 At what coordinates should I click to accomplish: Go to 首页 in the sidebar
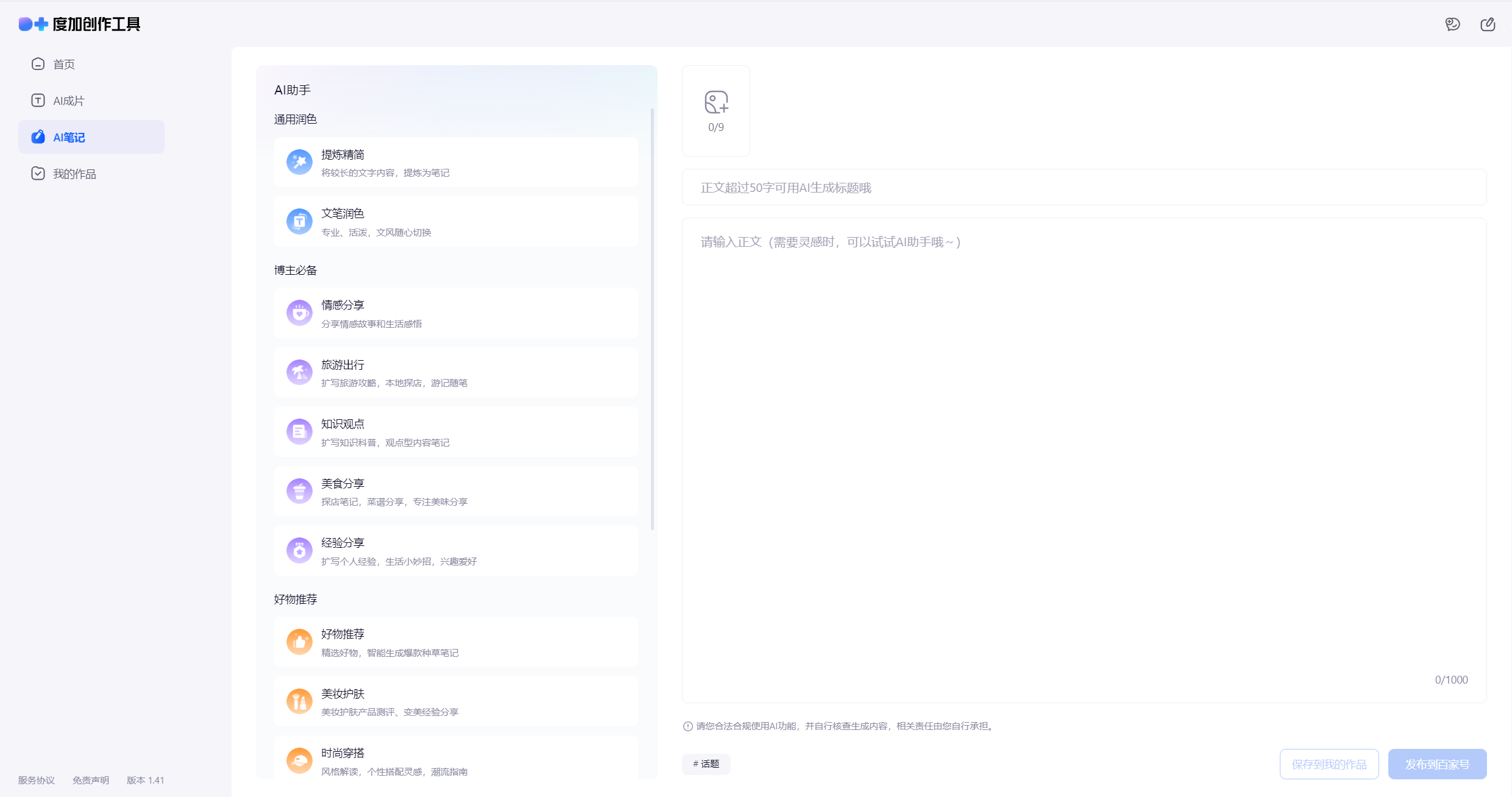tap(64, 65)
